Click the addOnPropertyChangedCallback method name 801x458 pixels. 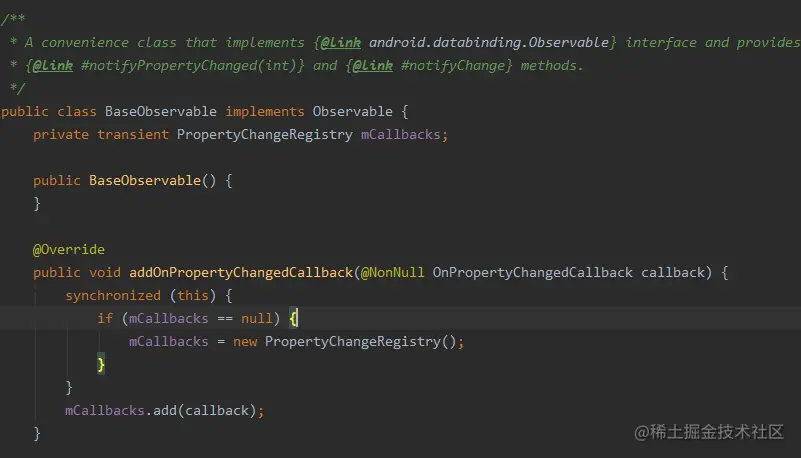(241, 272)
